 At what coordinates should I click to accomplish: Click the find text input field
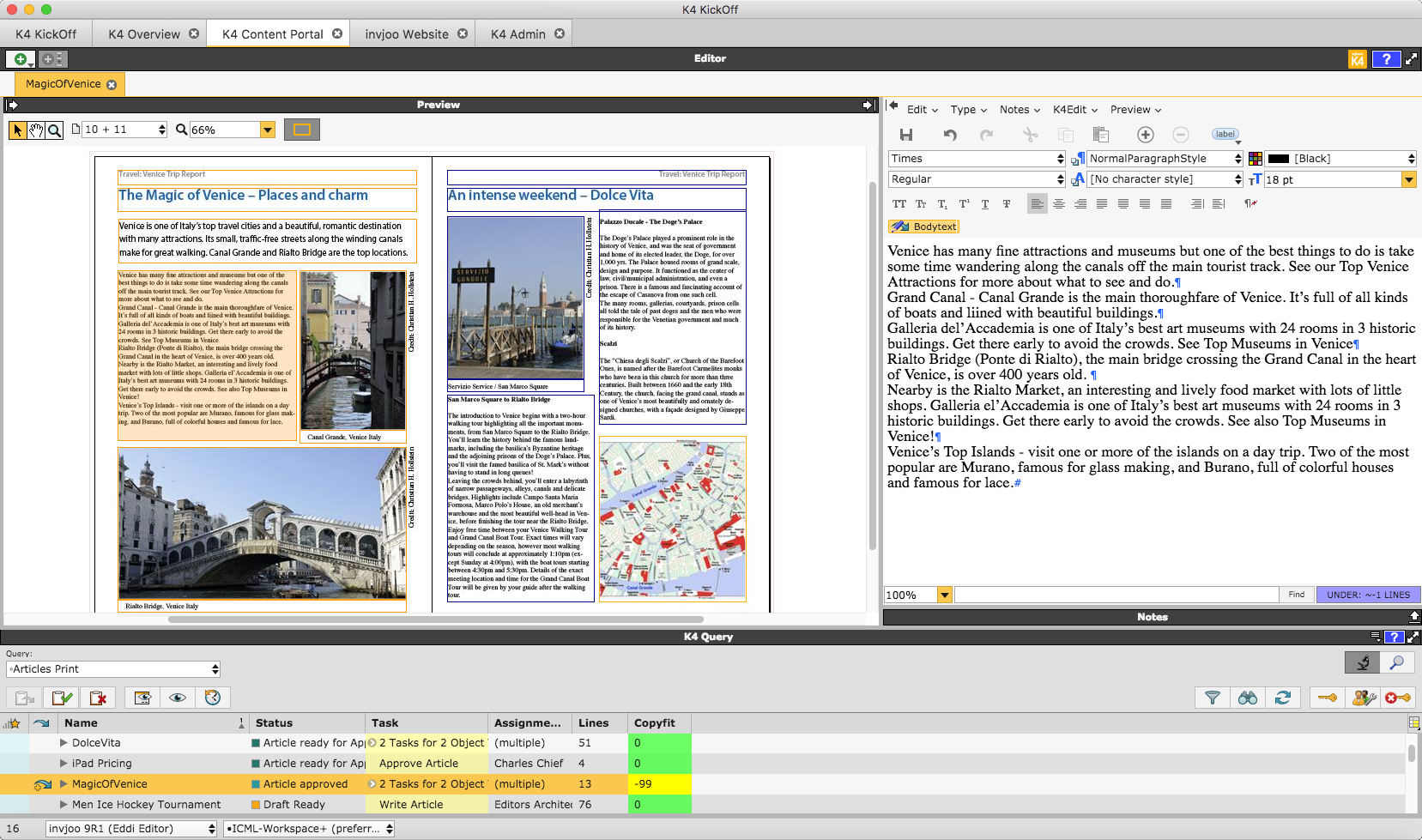click(x=1116, y=595)
